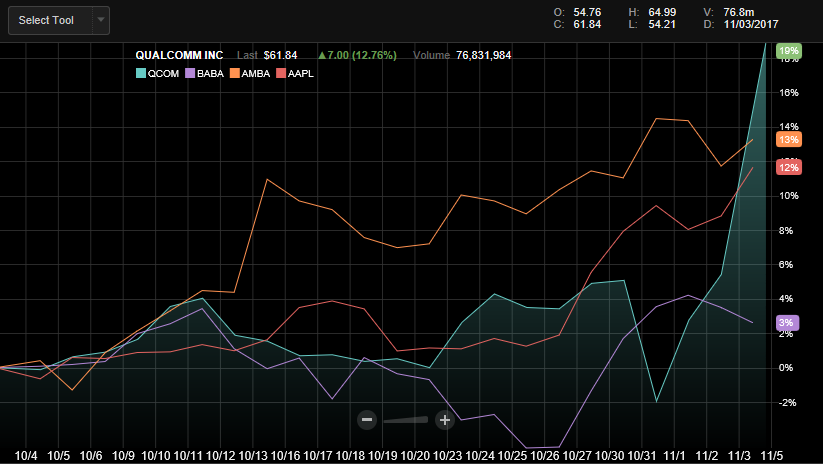Click the QCOM teal legend swatch
The width and height of the screenshot is (823, 464).
(141, 73)
